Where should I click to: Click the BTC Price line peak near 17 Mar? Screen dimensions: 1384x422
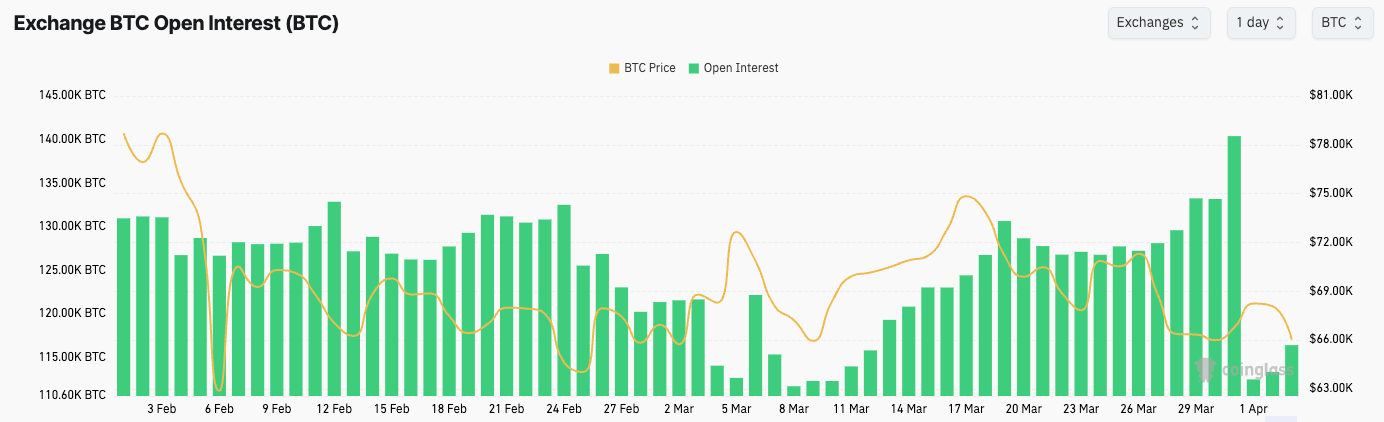coord(966,197)
